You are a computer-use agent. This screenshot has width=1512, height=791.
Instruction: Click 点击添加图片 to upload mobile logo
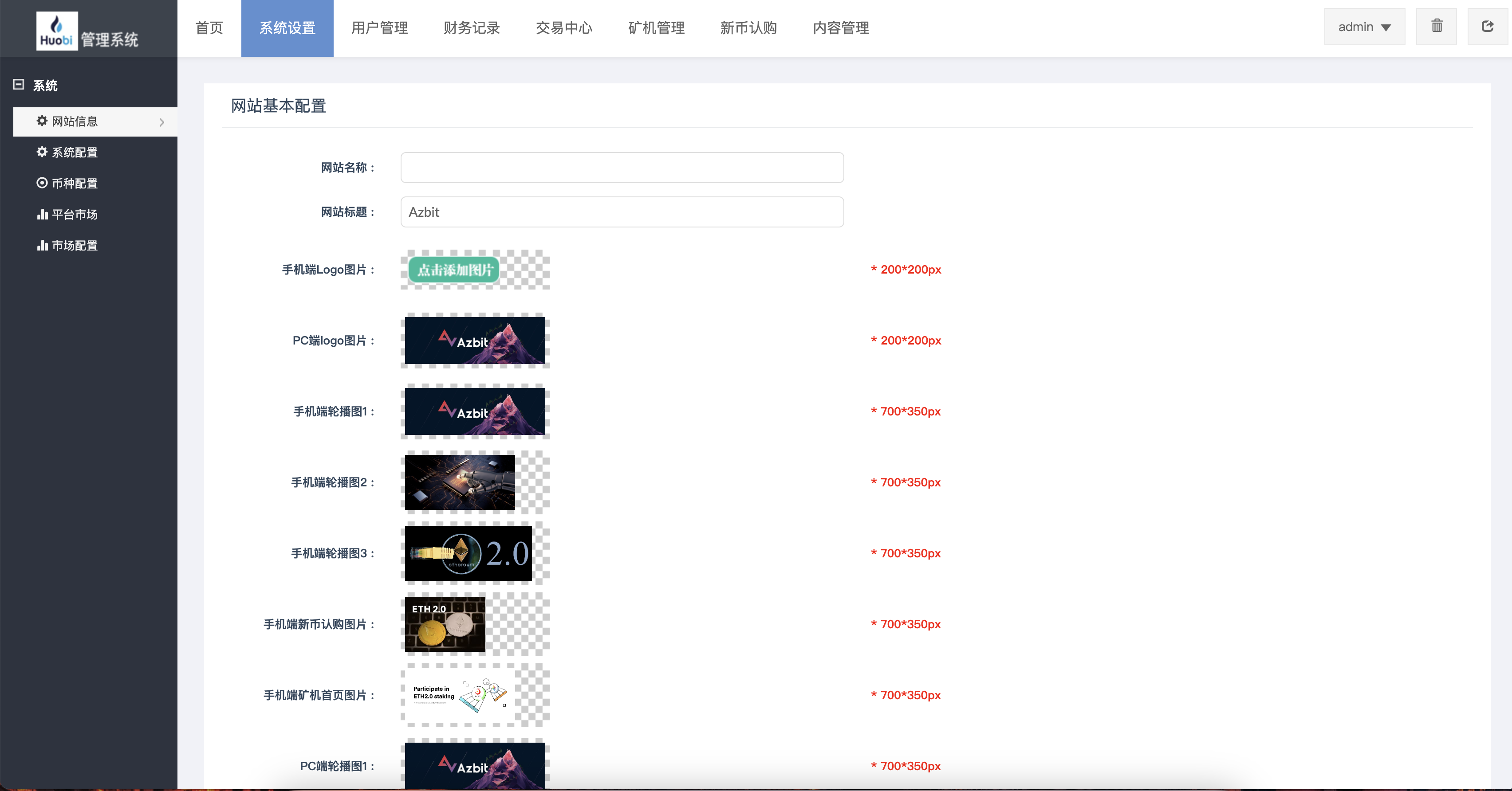(x=454, y=270)
